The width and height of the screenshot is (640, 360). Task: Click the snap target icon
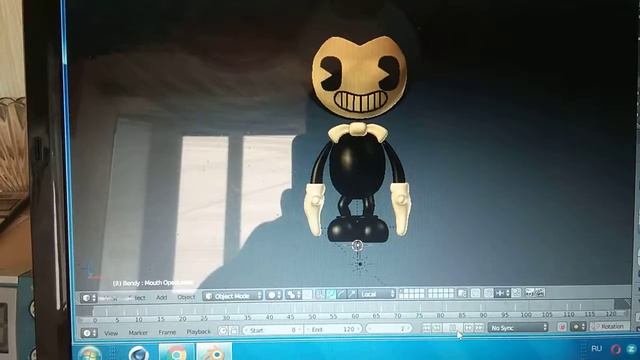tap(516, 292)
